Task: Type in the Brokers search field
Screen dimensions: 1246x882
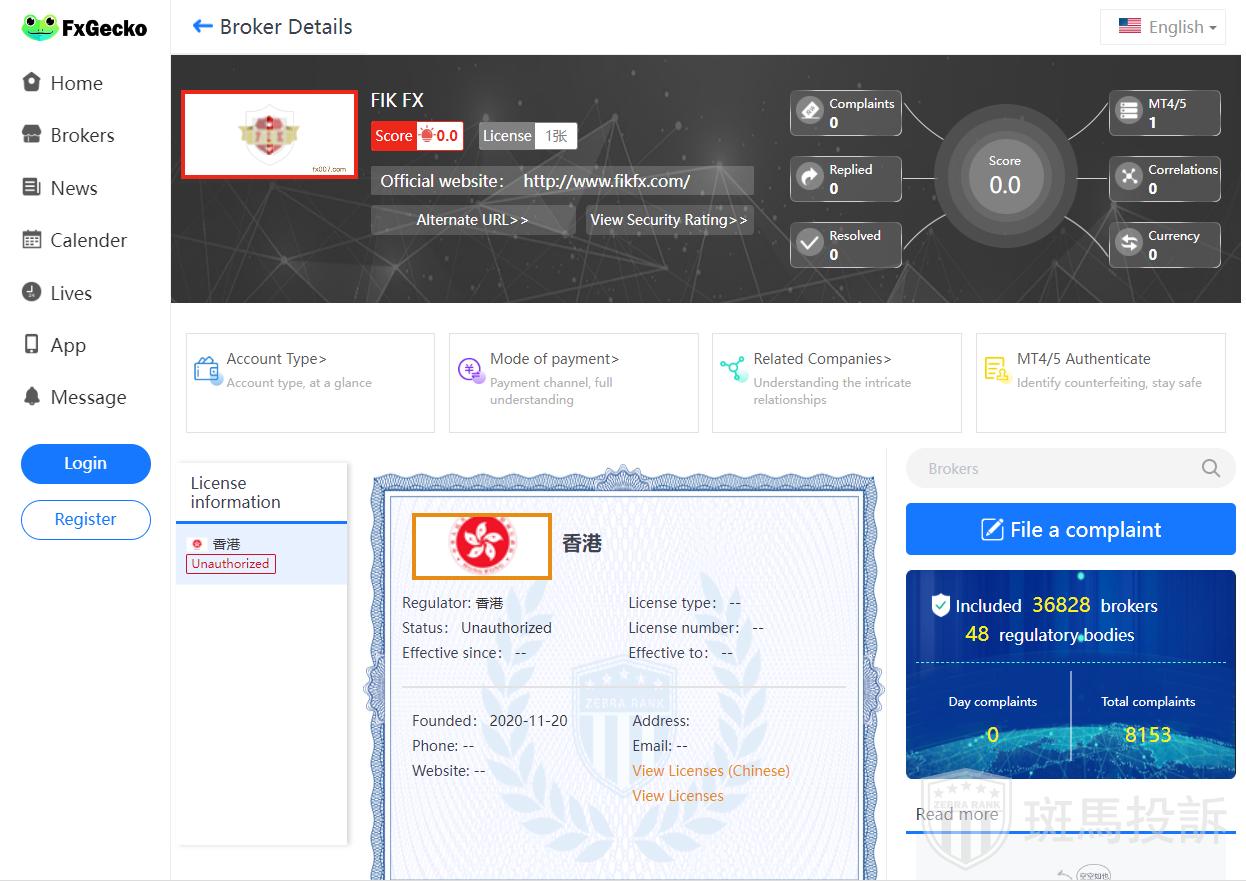Action: (x=1050, y=468)
